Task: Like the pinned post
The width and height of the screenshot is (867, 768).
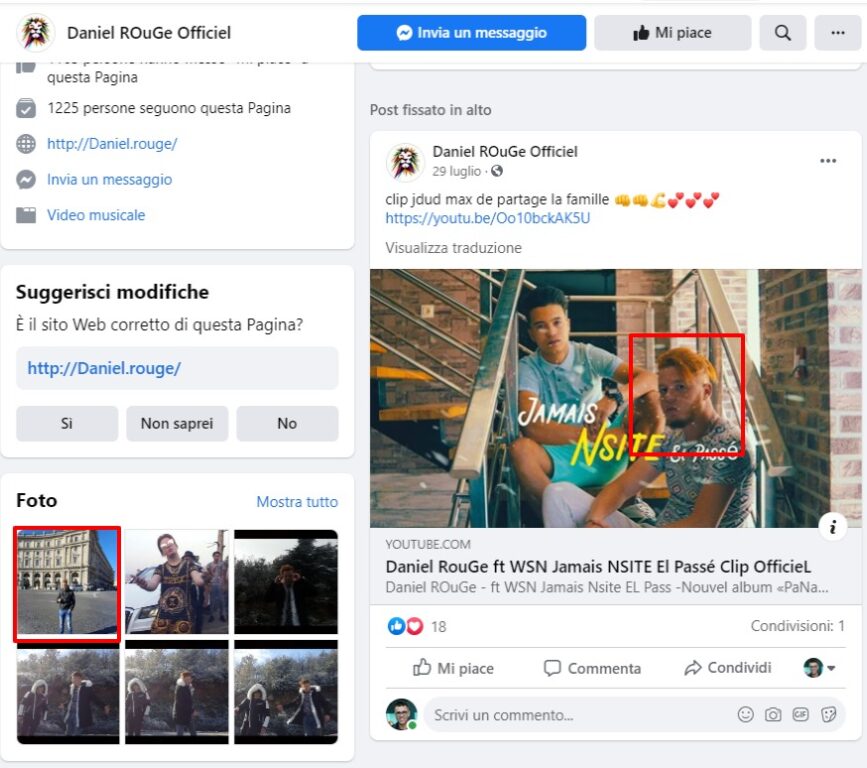Action: tap(453, 668)
